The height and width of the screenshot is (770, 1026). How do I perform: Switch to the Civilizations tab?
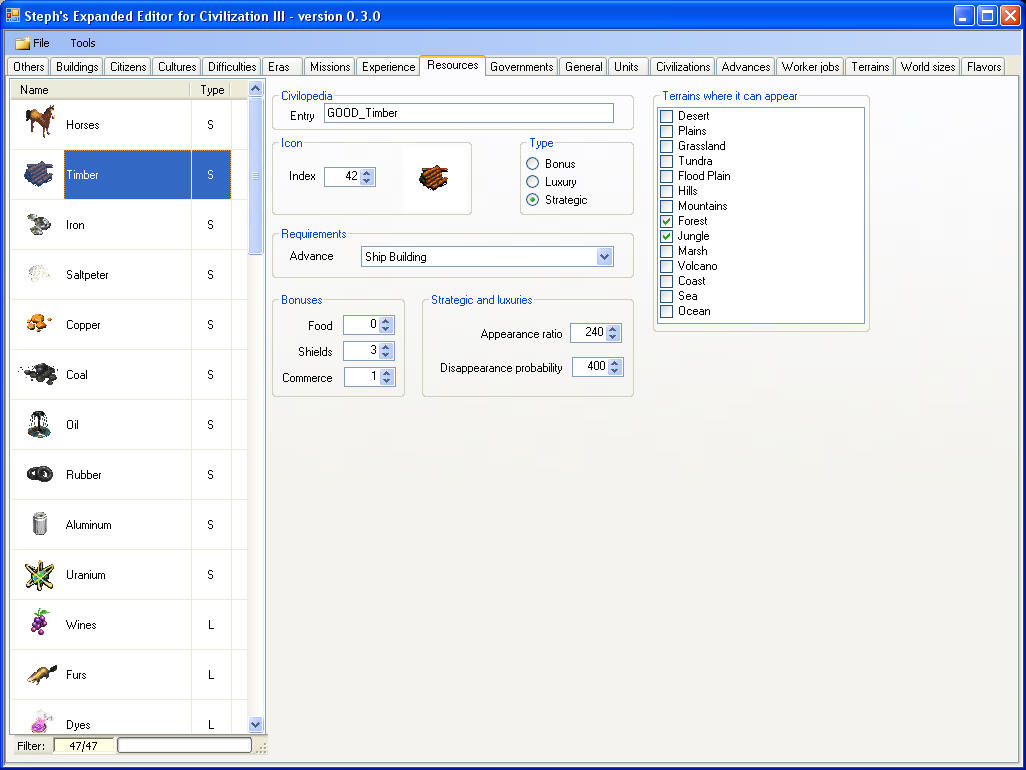tap(682, 67)
